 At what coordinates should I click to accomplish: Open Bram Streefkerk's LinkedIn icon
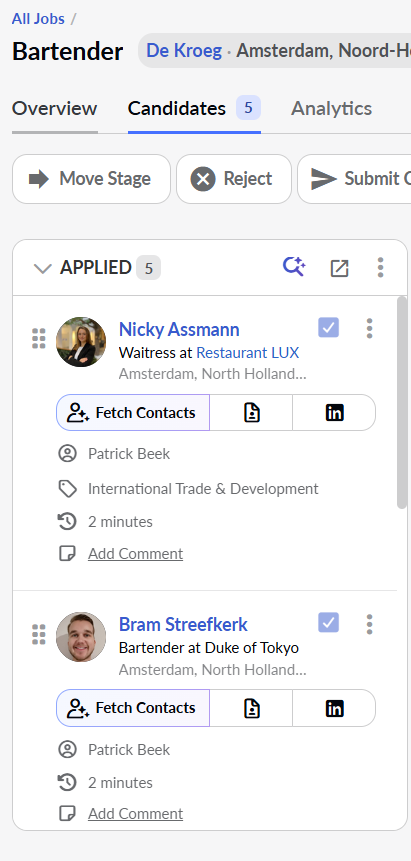coord(334,708)
